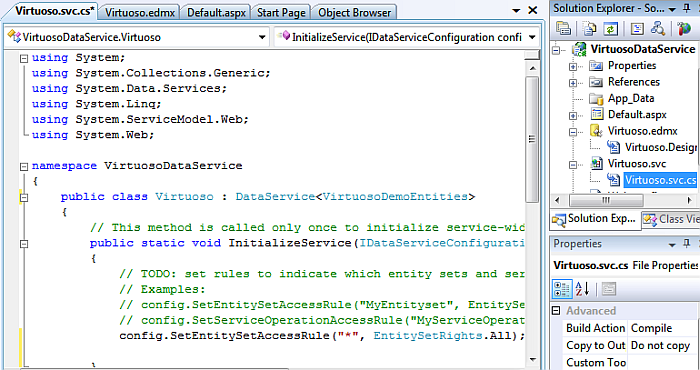Image resolution: width=700 pixels, height=370 pixels.
Task: Click VirtuosoDemoEntities in the class declaration
Action: (395, 197)
